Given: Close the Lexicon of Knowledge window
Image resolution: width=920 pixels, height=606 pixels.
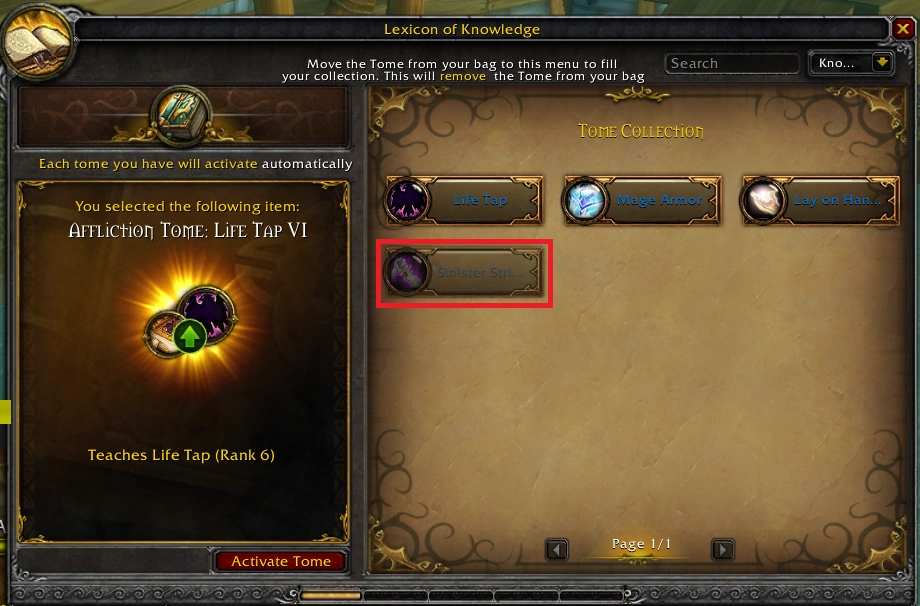Looking at the screenshot, I should [903, 29].
